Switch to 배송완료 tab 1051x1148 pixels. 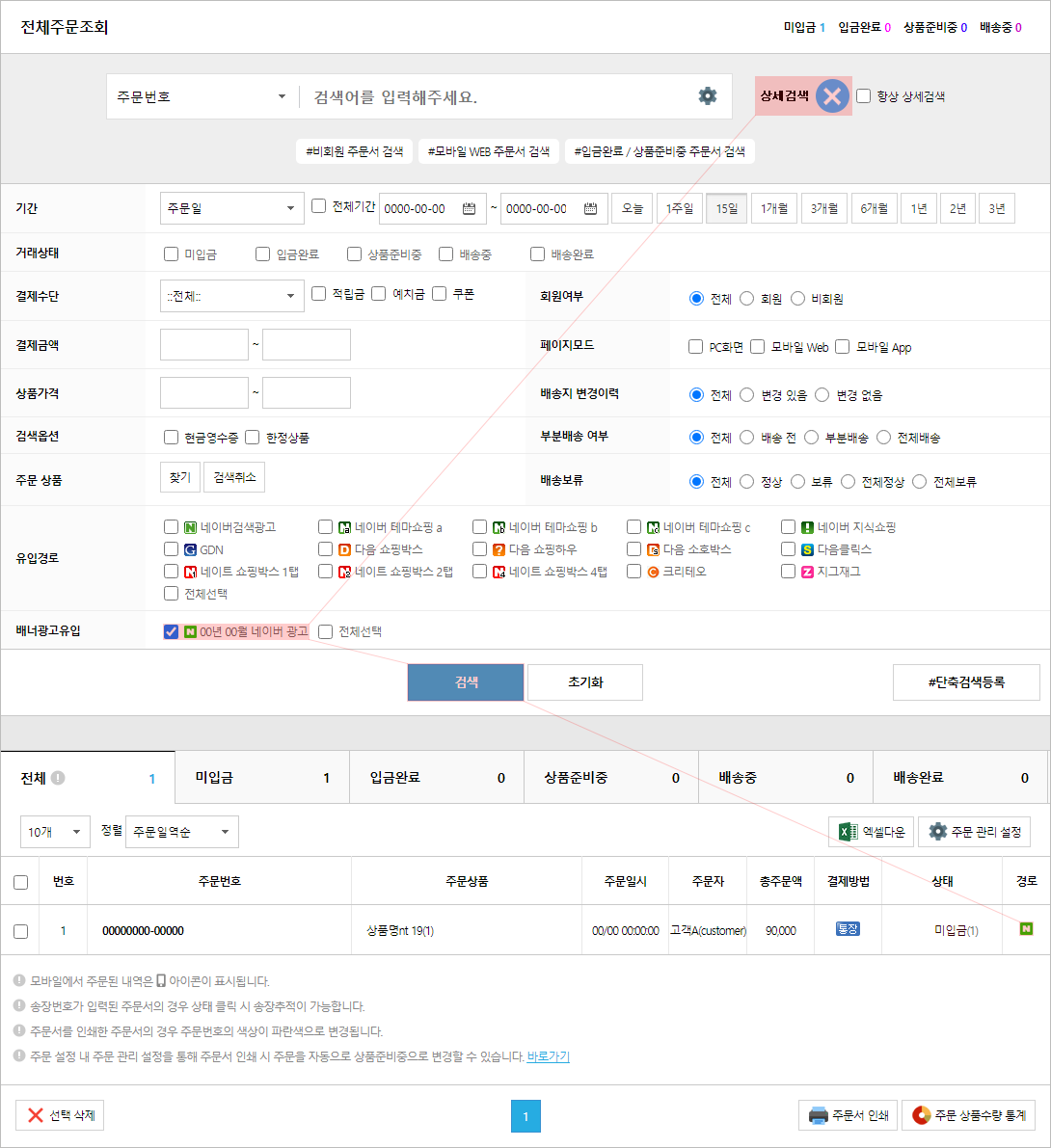tap(959, 778)
